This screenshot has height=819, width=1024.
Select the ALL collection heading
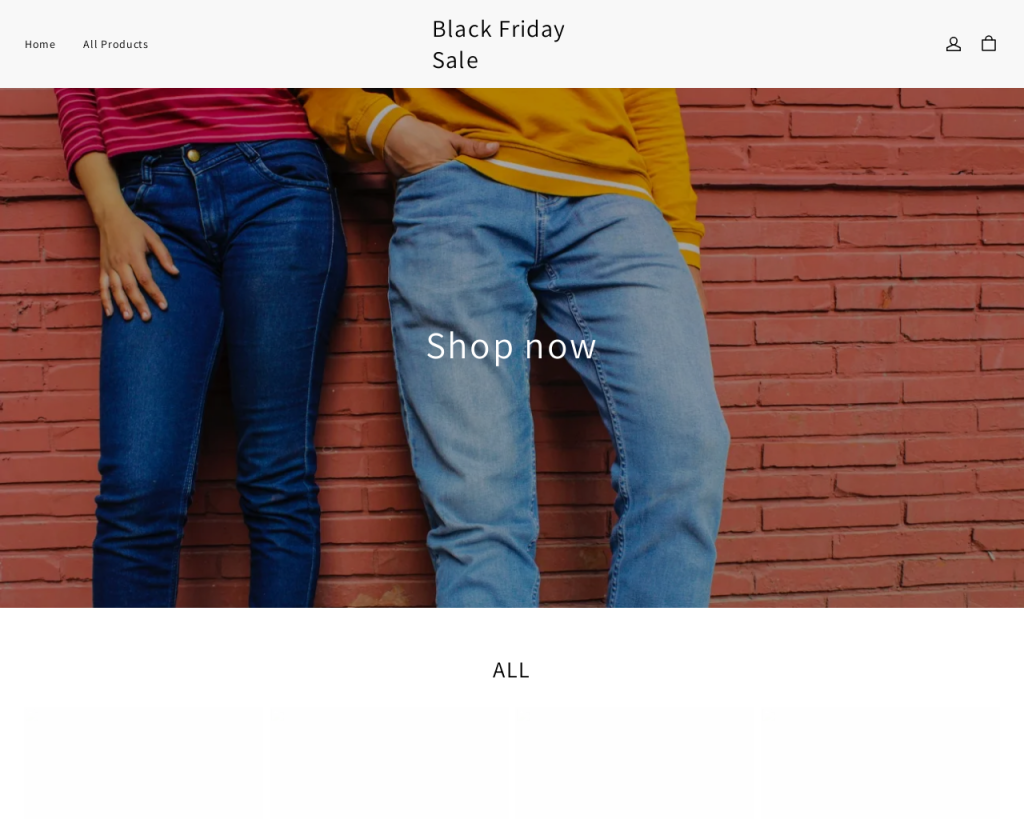coord(511,670)
